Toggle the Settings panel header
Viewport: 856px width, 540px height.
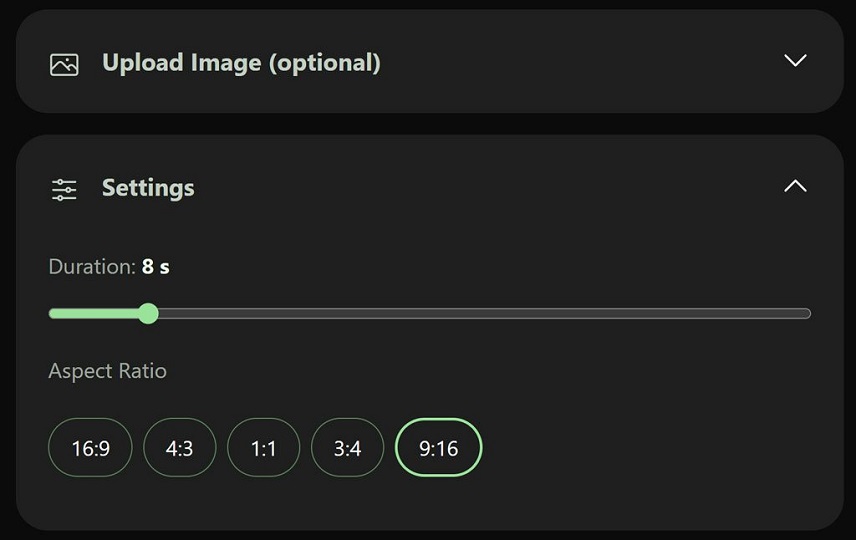click(430, 187)
